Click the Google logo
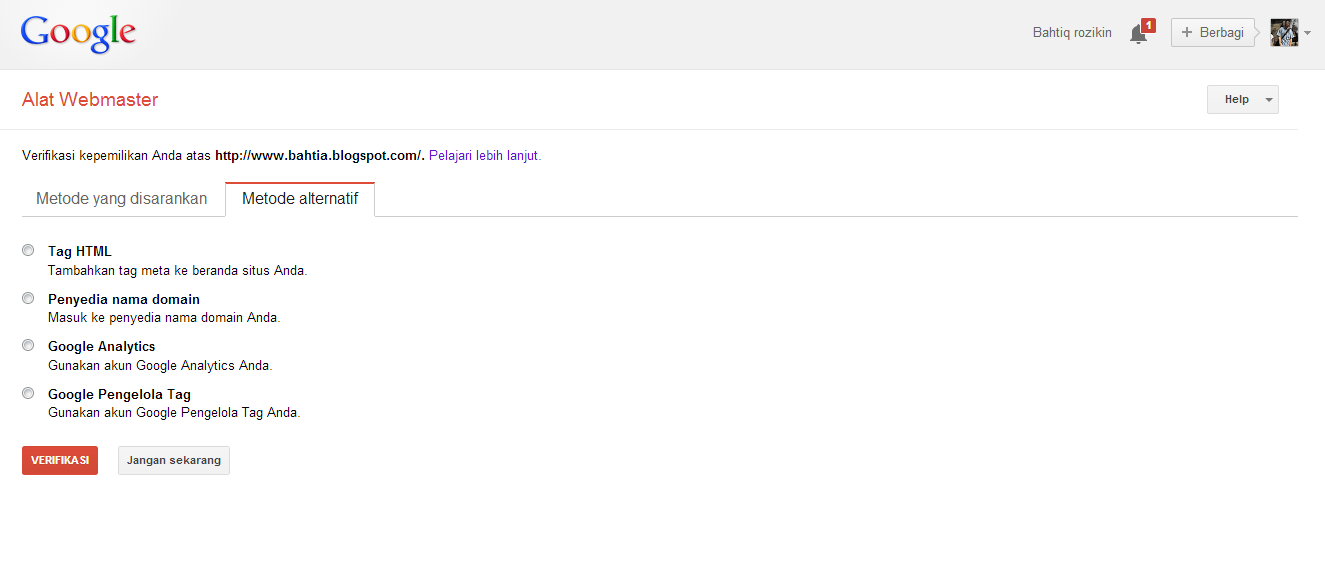The height and width of the screenshot is (575, 1325). [x=78, y=34]
